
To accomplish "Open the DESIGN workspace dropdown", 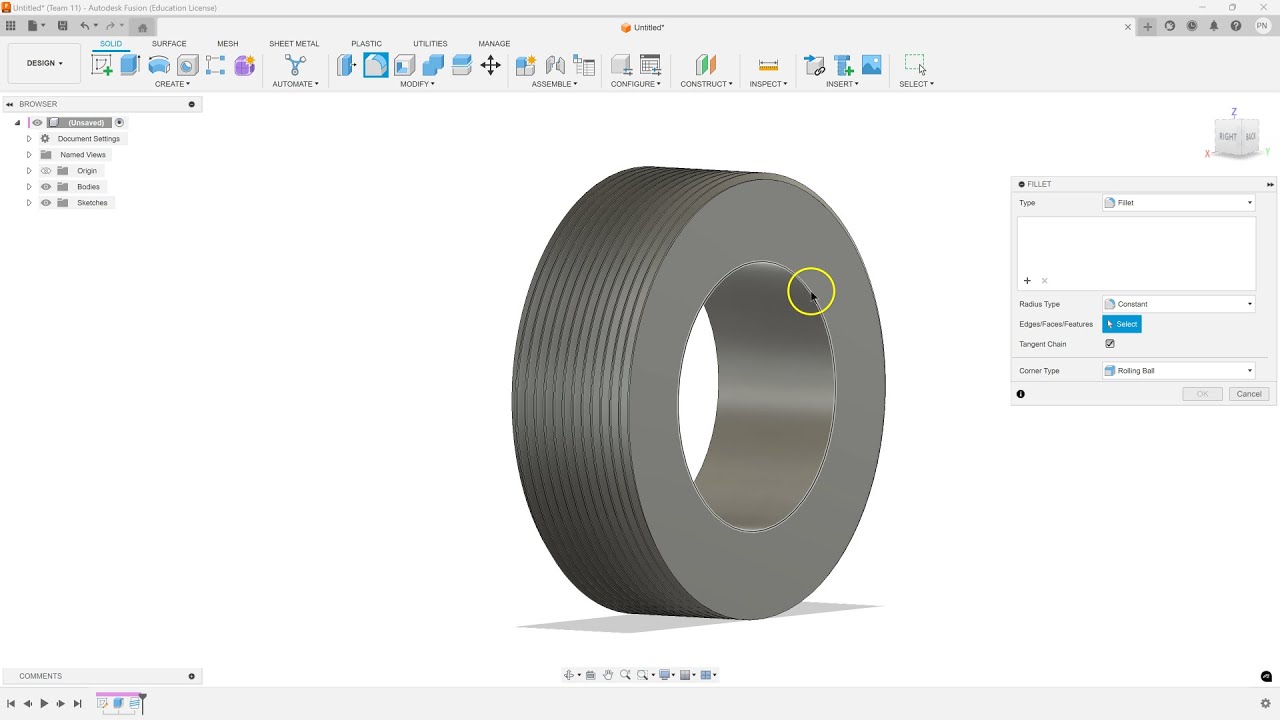I will click(44, 63).
